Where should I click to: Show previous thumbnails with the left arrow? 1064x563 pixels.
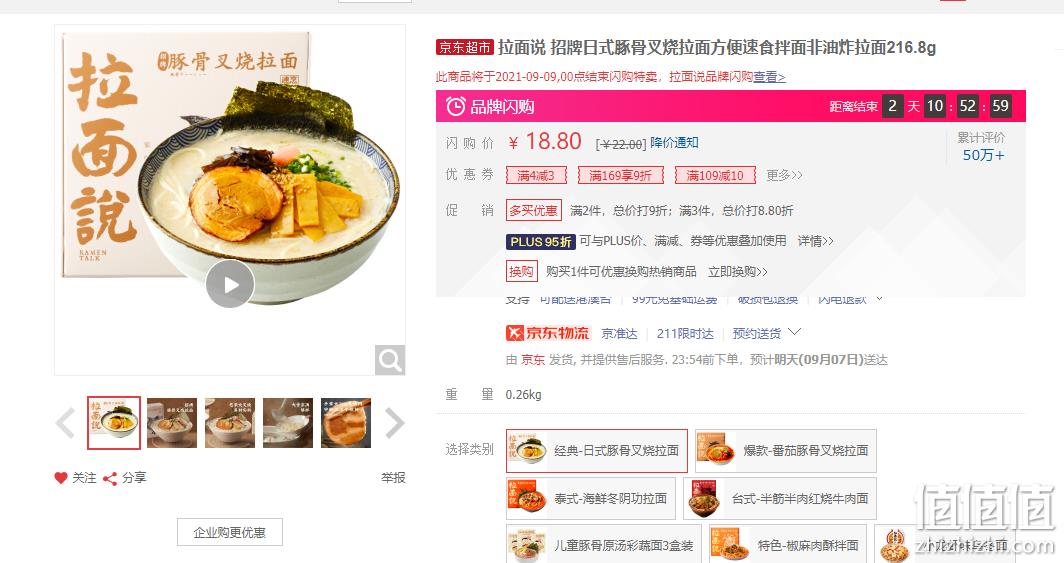65,424
